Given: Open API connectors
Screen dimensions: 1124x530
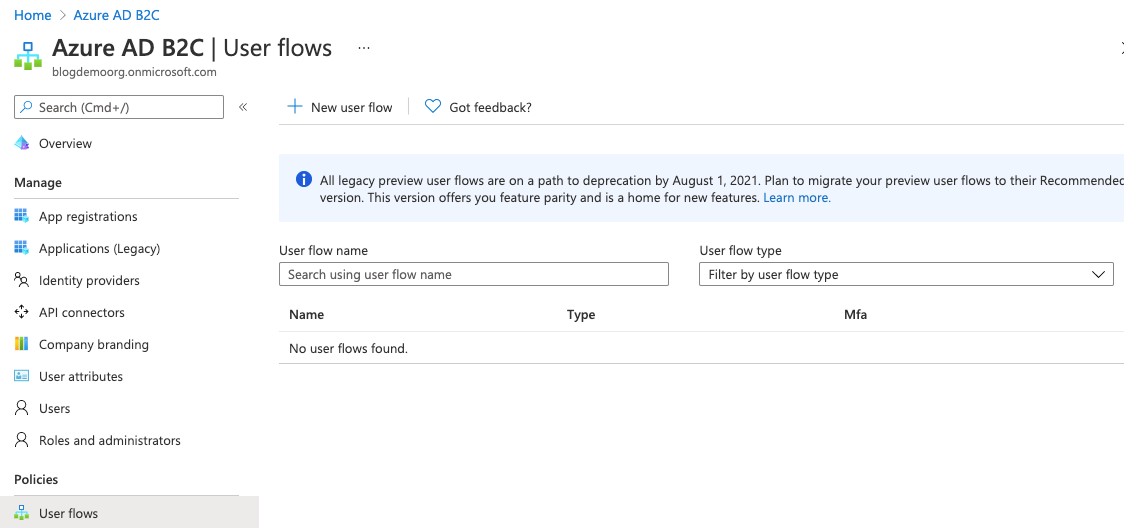Looking at the screenshot, I should pyautogui.click(x=82, y=313).
